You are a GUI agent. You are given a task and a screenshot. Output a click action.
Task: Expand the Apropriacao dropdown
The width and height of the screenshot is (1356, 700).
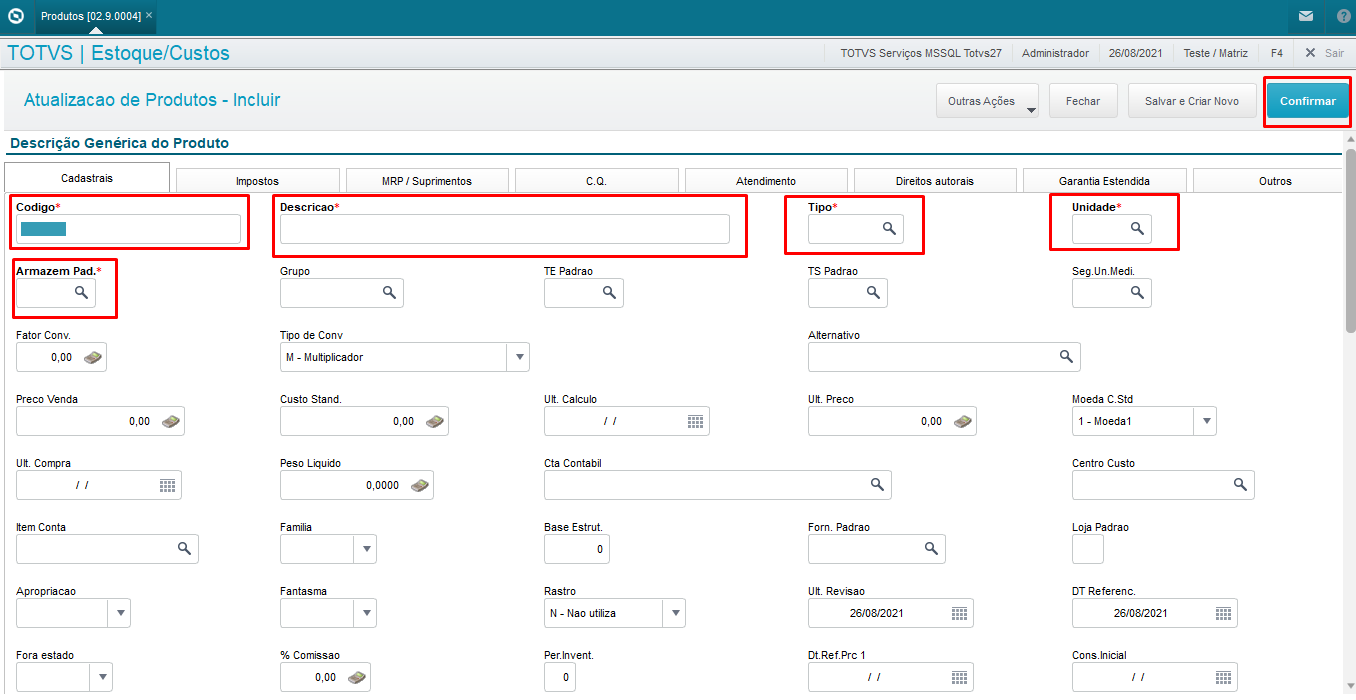[119, 613]
